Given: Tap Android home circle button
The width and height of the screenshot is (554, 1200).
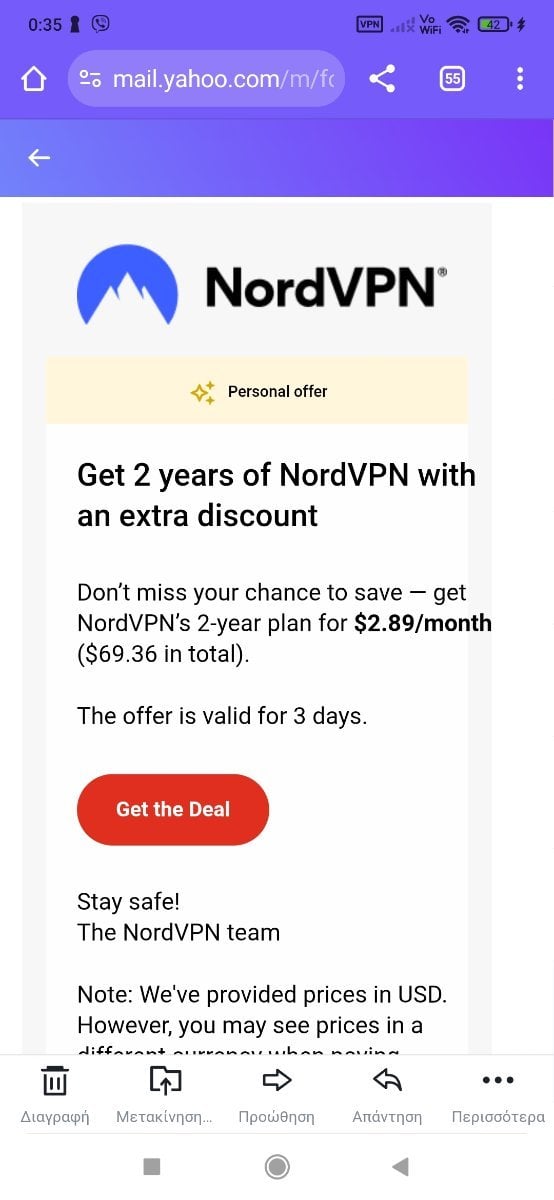Looking at the screenshot, I should coord(277,1166).
